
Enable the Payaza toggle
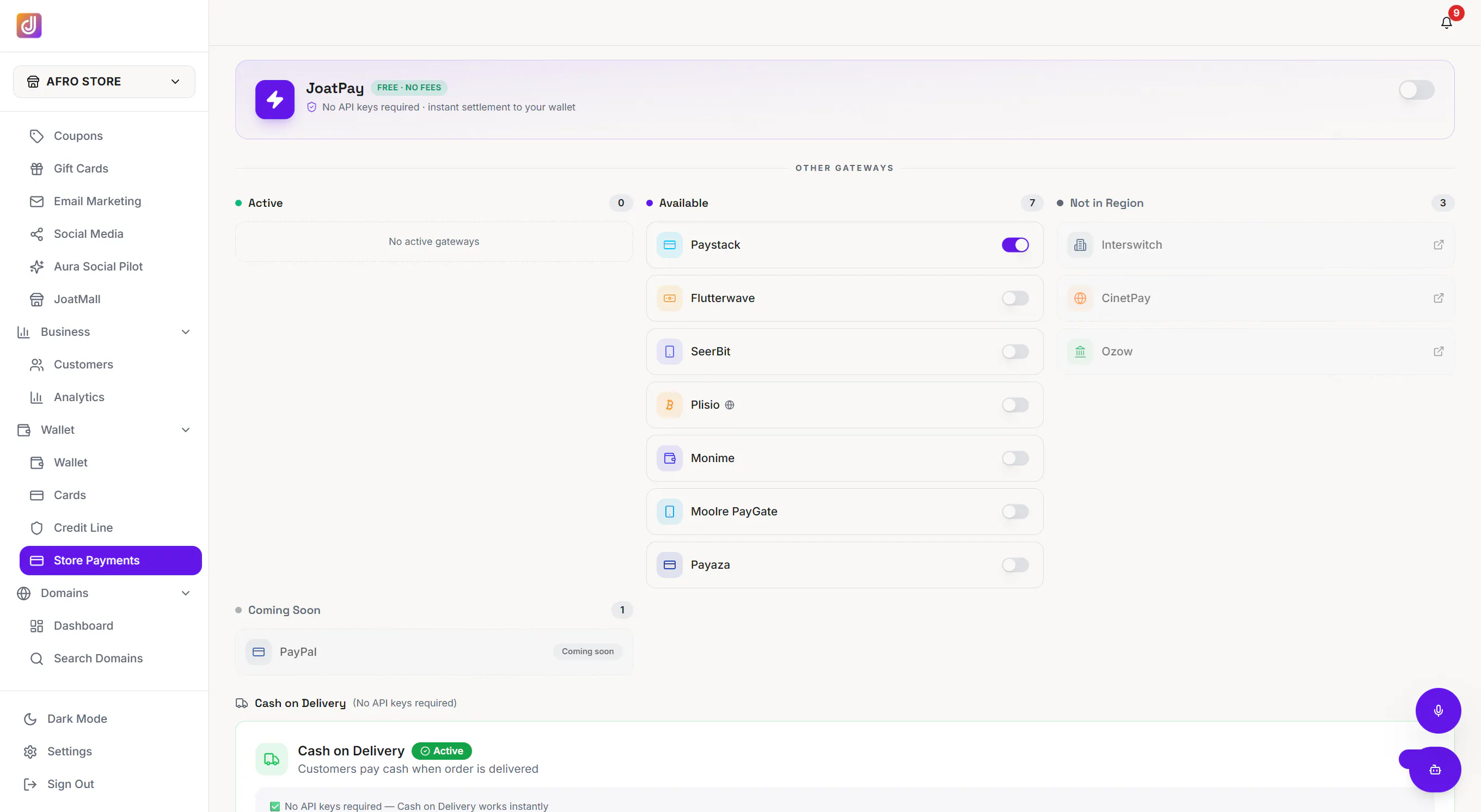point(1015,565)
